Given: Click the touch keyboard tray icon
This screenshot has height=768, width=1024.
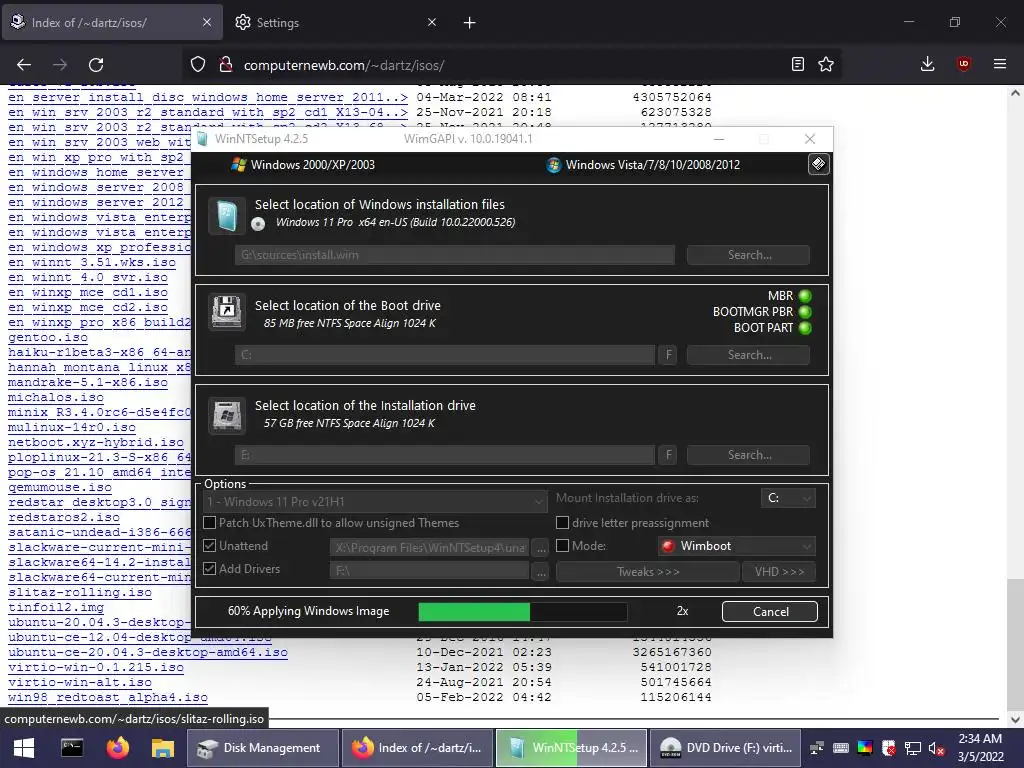Looking at the screenshot, I should [x=841, y=748].
